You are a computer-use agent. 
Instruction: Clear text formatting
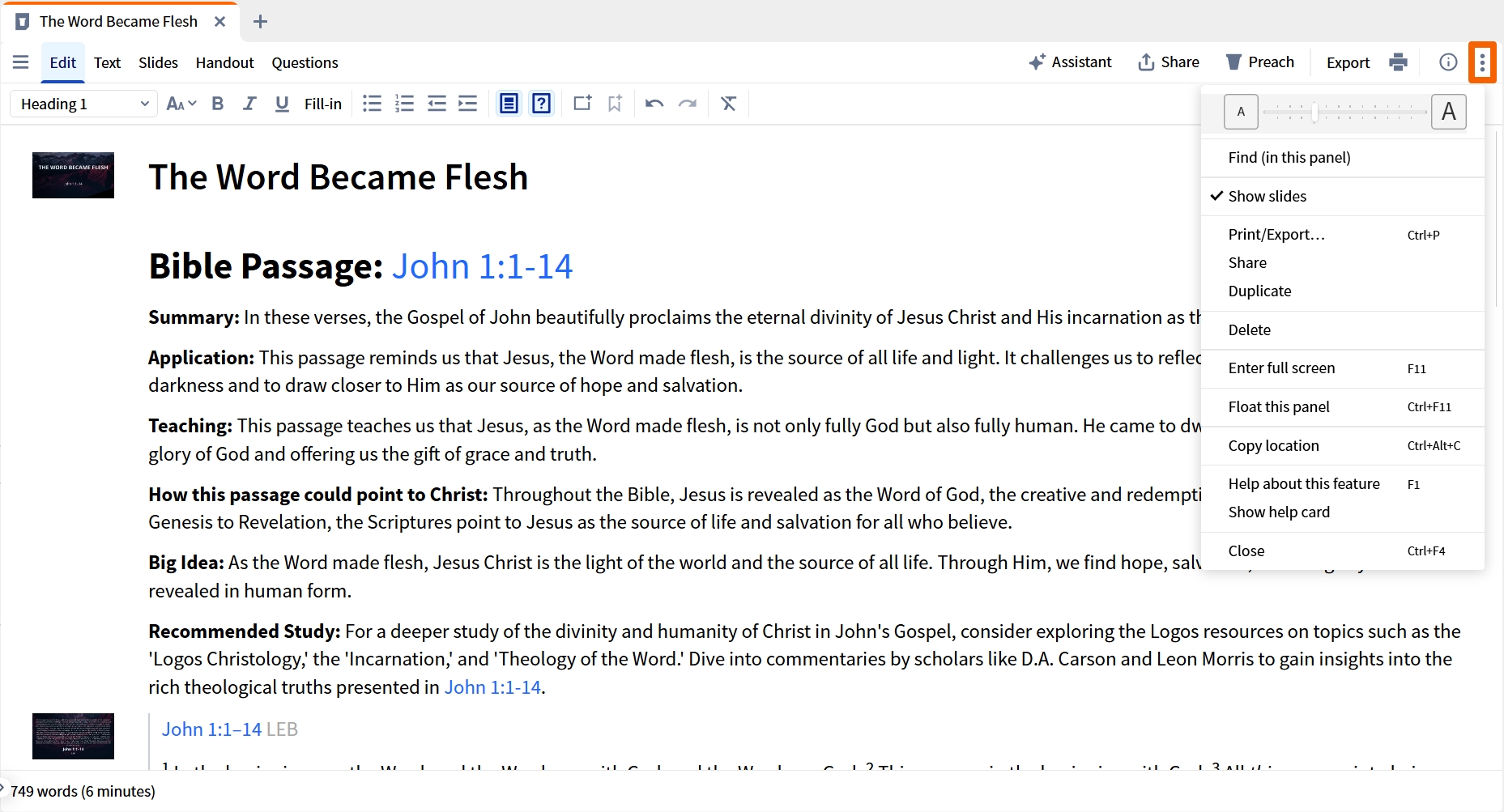[x=729, y=104]
